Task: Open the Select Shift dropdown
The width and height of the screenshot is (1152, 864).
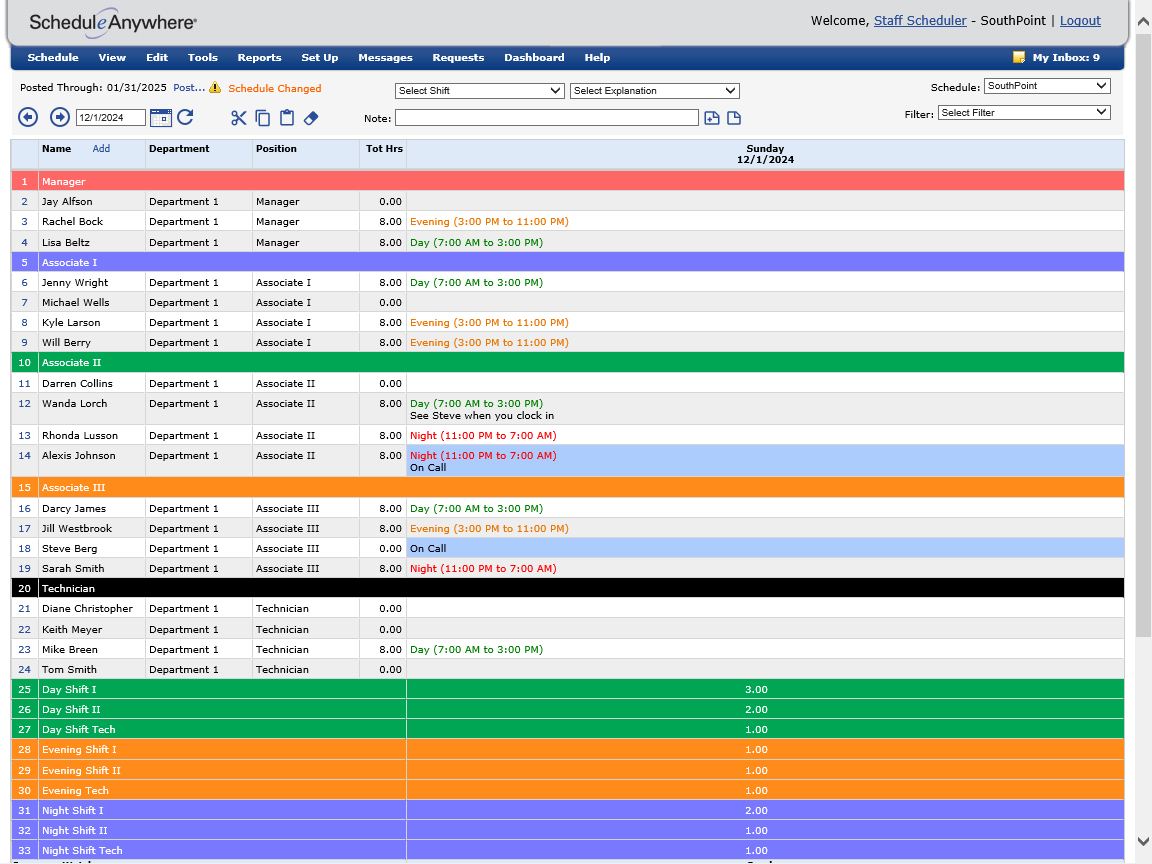Action: tap(479, 91)
